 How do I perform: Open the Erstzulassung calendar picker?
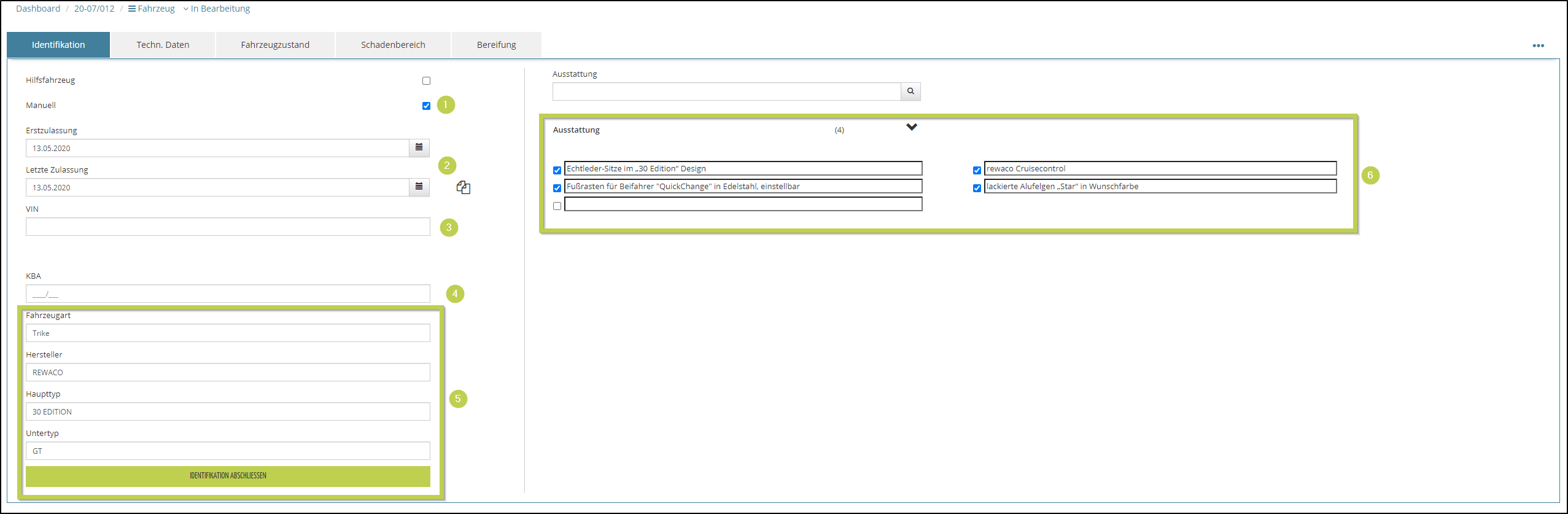419,148
